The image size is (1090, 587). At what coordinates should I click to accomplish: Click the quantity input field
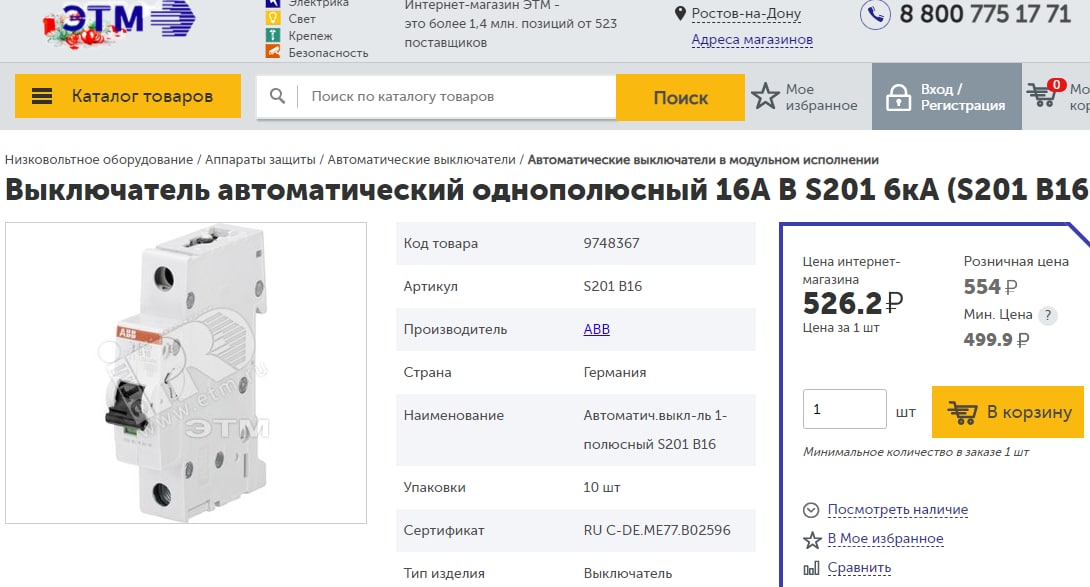coord(845,409)
